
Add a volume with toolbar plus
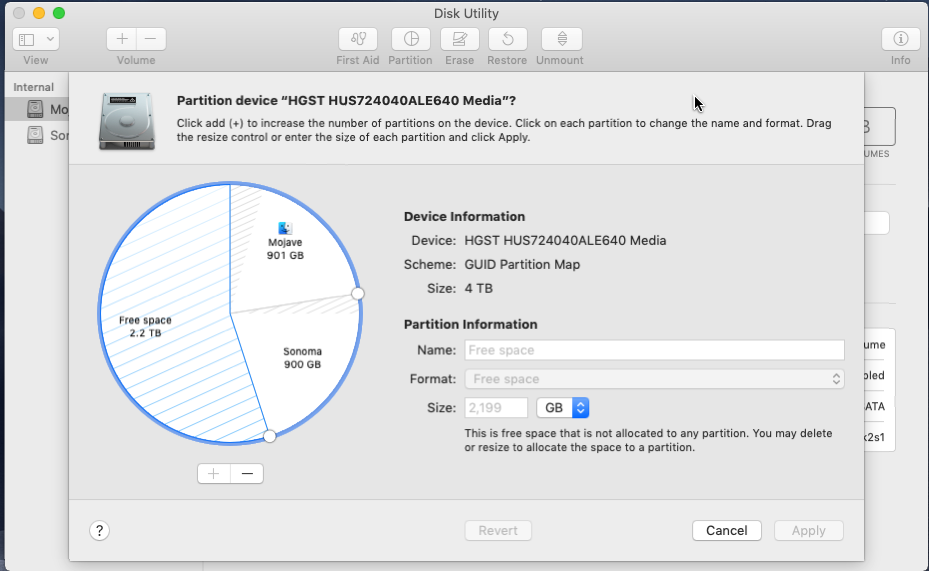(121, 39)
